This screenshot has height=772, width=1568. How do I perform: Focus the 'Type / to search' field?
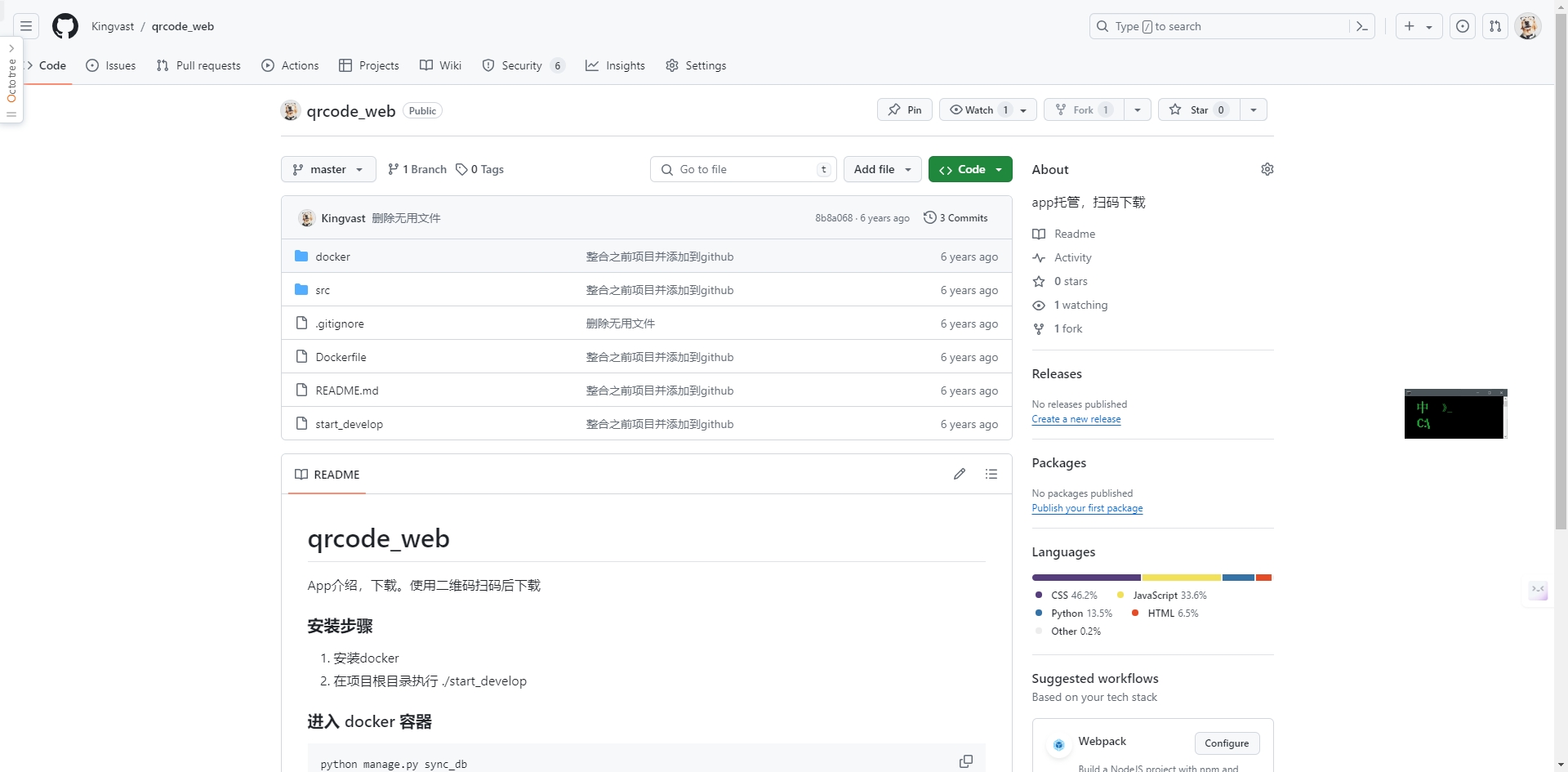[x=1220, y=26]
